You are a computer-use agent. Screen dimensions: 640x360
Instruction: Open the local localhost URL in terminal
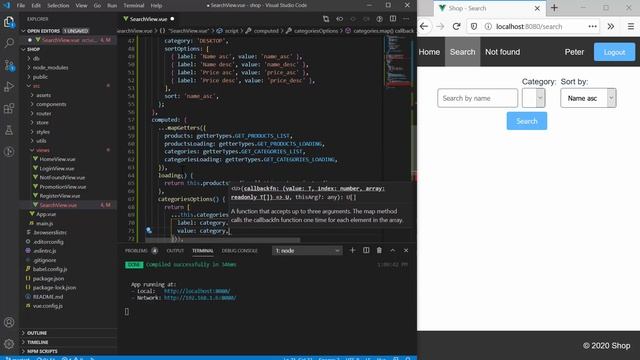click(197, 291)
